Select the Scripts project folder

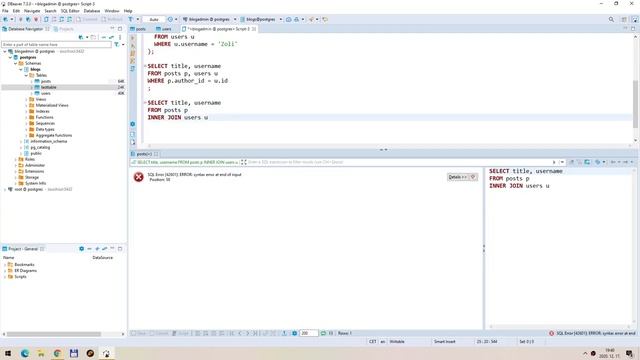pos(20,277)
